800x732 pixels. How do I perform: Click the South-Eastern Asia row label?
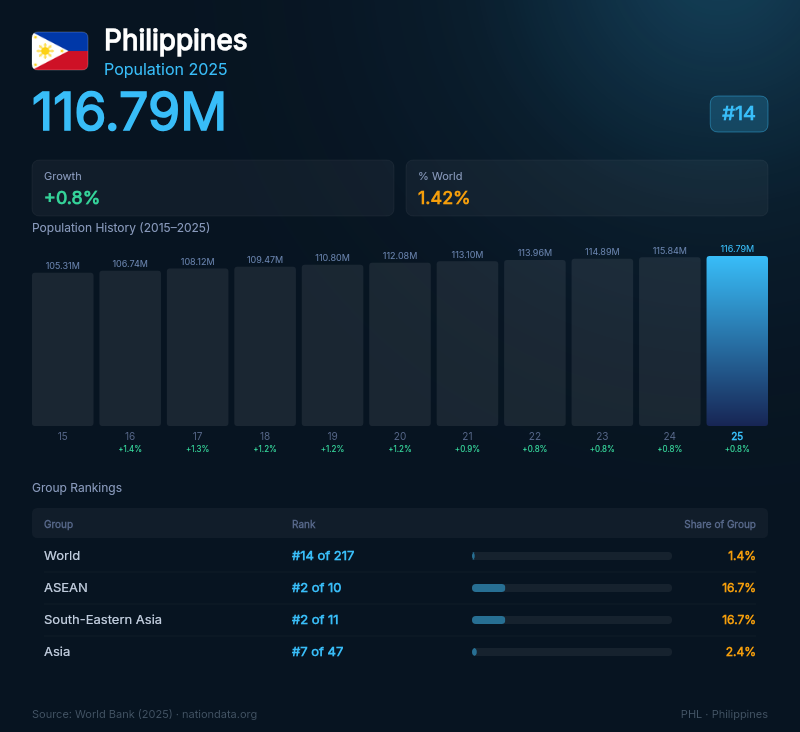pyautogui.click(x=103, y=620)
